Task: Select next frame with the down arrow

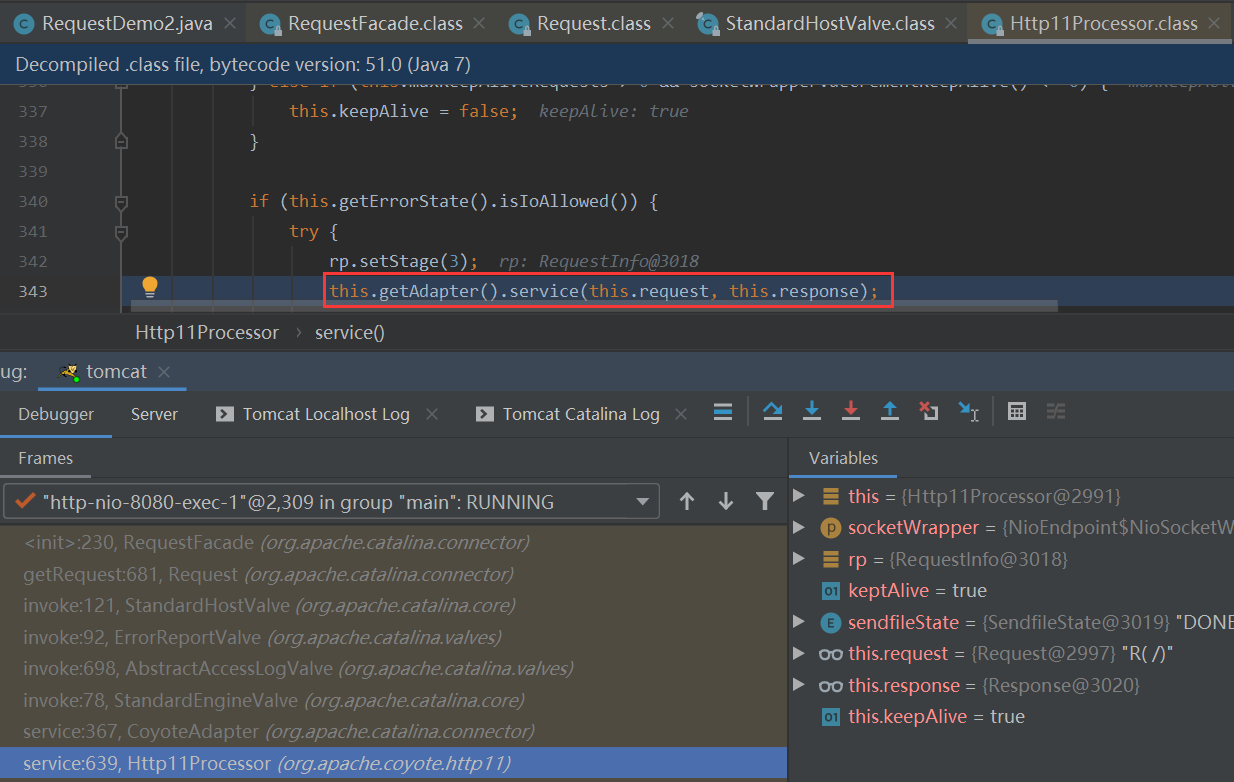Action: coord(726,502)
